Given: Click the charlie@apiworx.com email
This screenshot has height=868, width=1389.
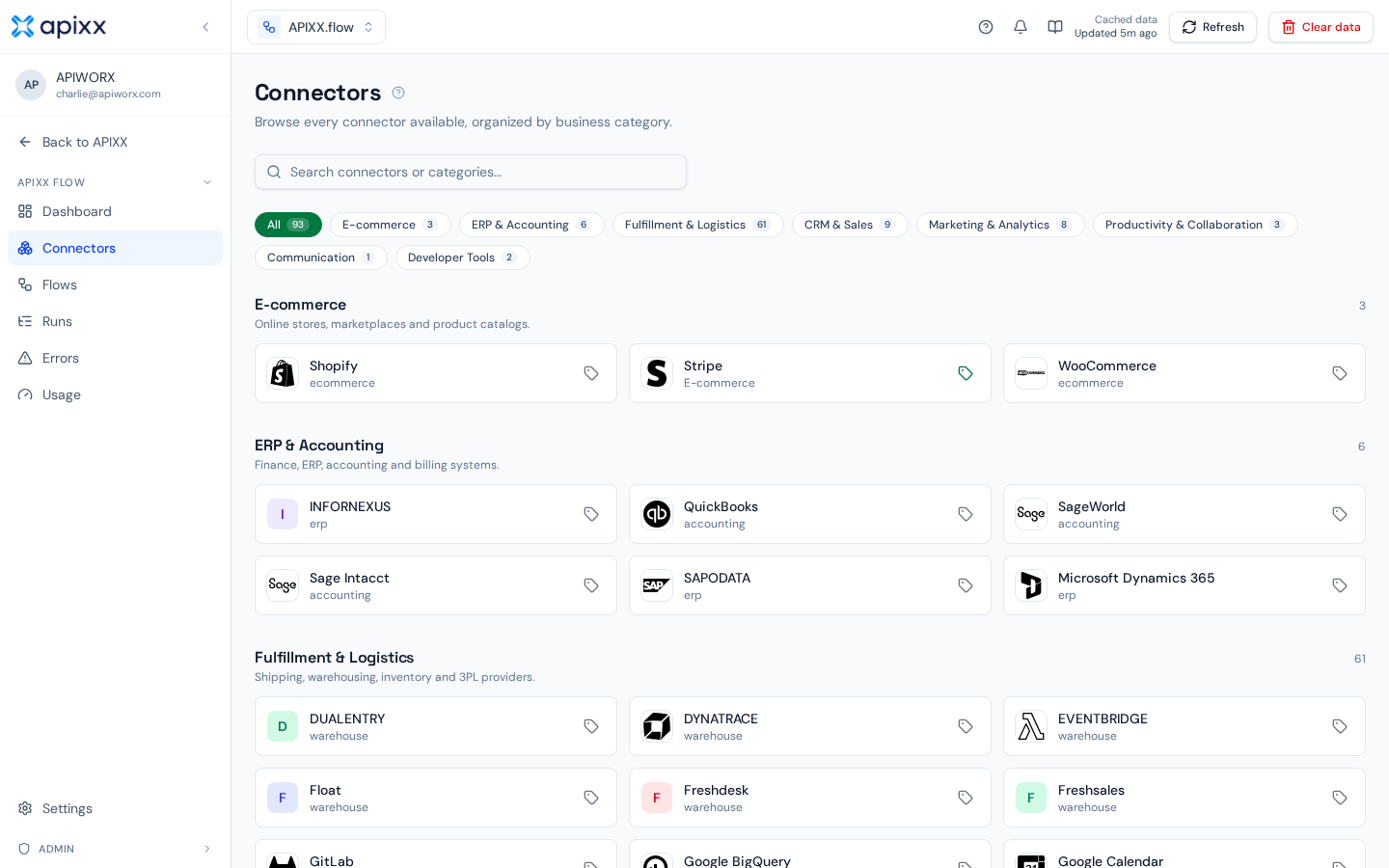Looking at the screenshot, I should click(x=108, y=95).
